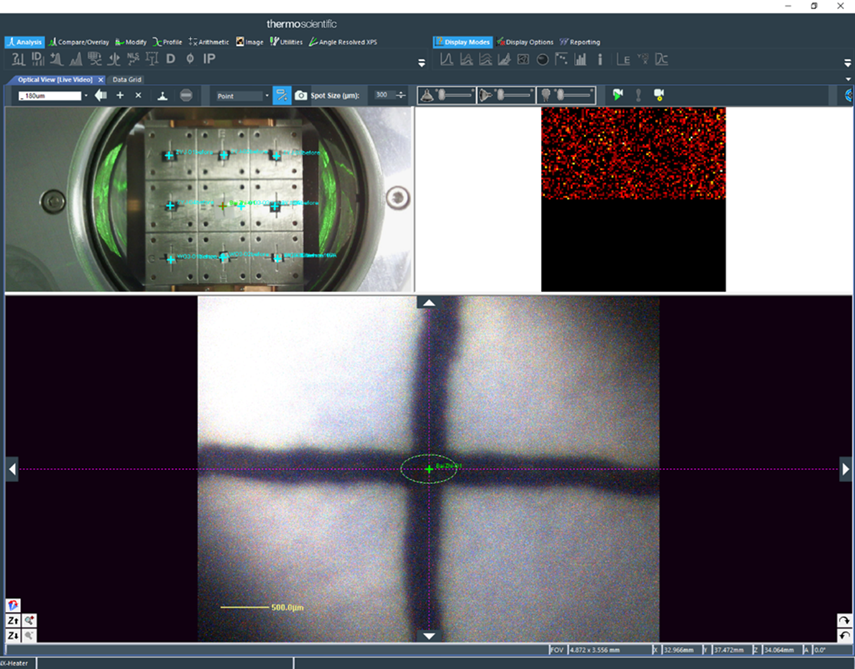Toggle the highlighted point selection tool button

pos(281,95)
